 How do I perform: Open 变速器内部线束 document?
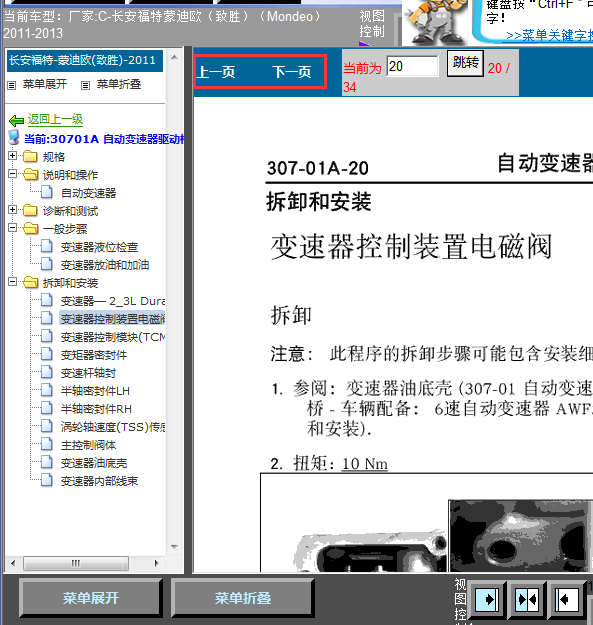coord(99,481)
